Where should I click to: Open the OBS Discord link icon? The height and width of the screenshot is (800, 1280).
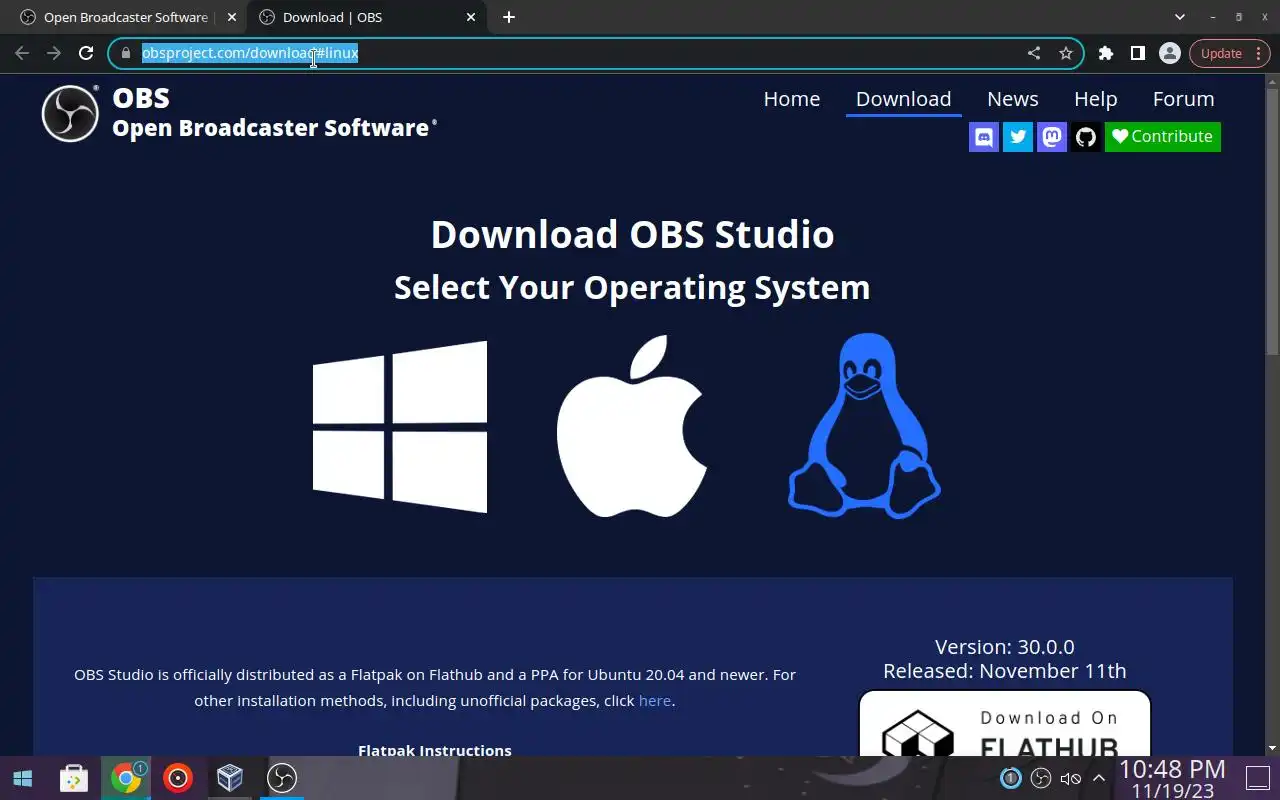[x=984, y=137]
